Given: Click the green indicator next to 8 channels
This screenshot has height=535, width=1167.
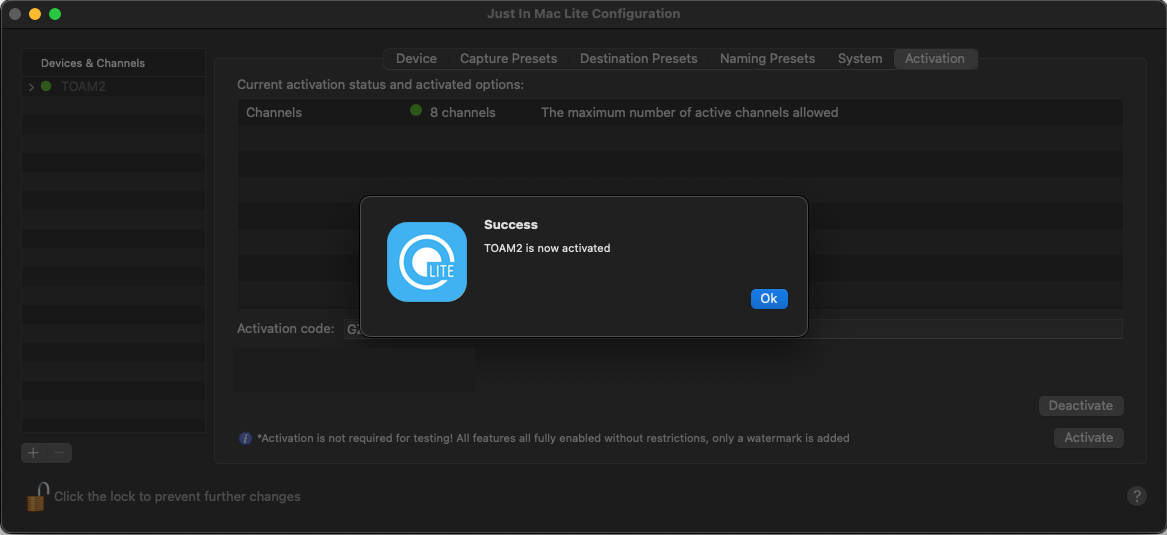Looking at the screenshot, I should [x=416, y=111].
